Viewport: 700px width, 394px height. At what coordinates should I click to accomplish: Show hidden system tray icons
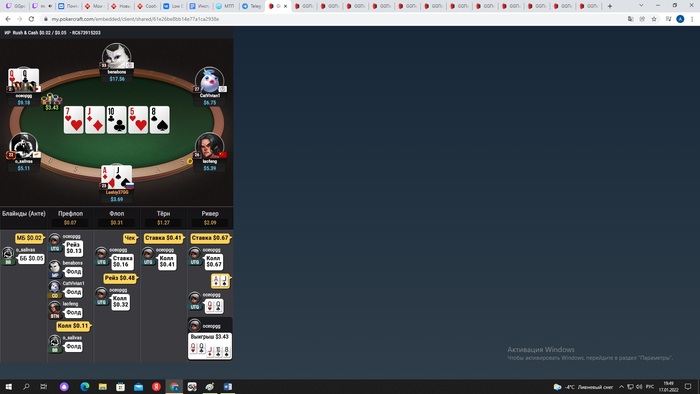click(x=621, y=387)
